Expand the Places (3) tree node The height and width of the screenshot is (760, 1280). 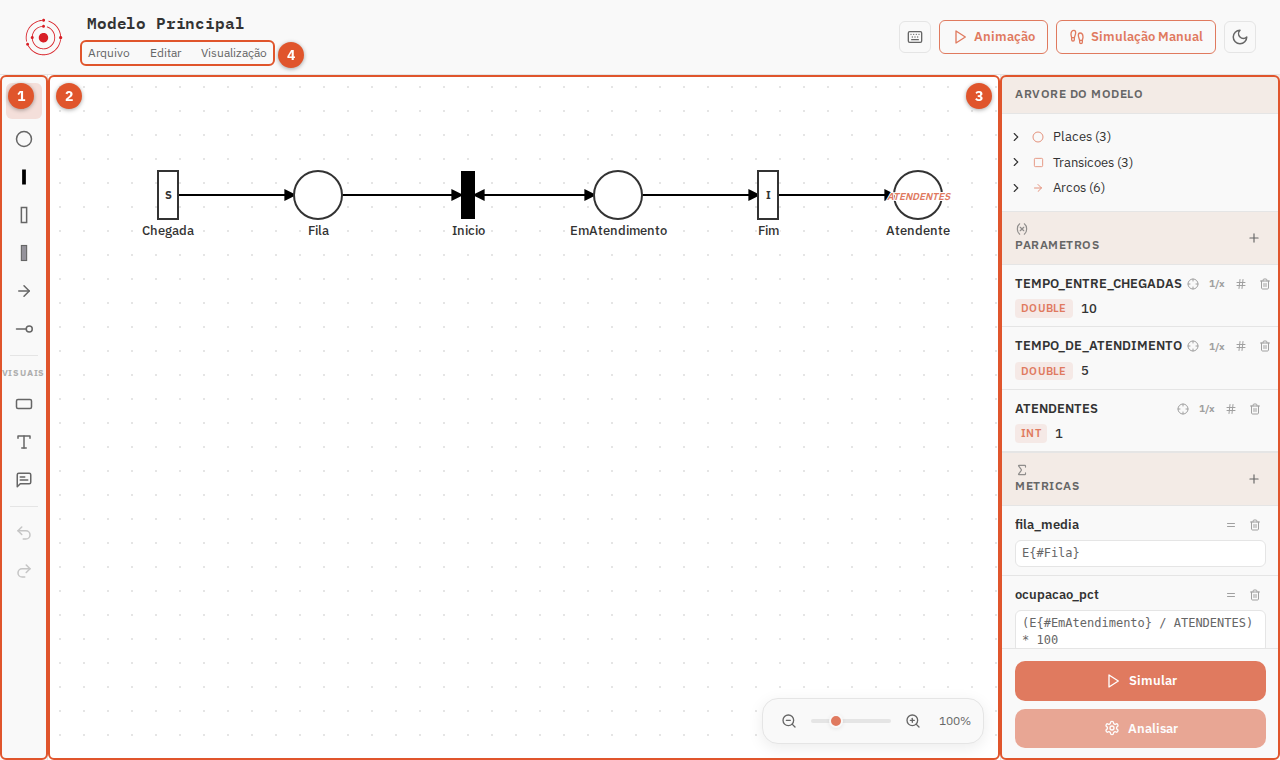point(1016,137)
